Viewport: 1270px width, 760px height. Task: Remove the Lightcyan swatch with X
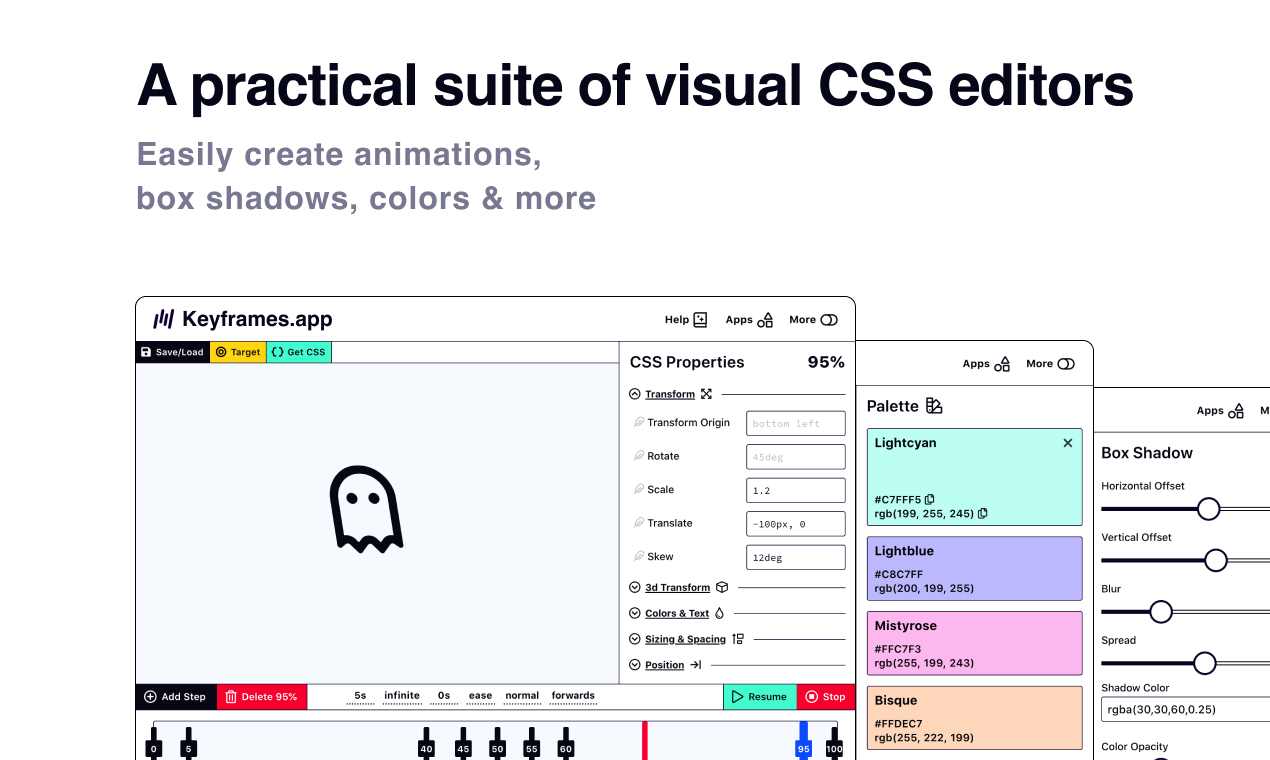pyautogui.click(x=1067, y=443)
